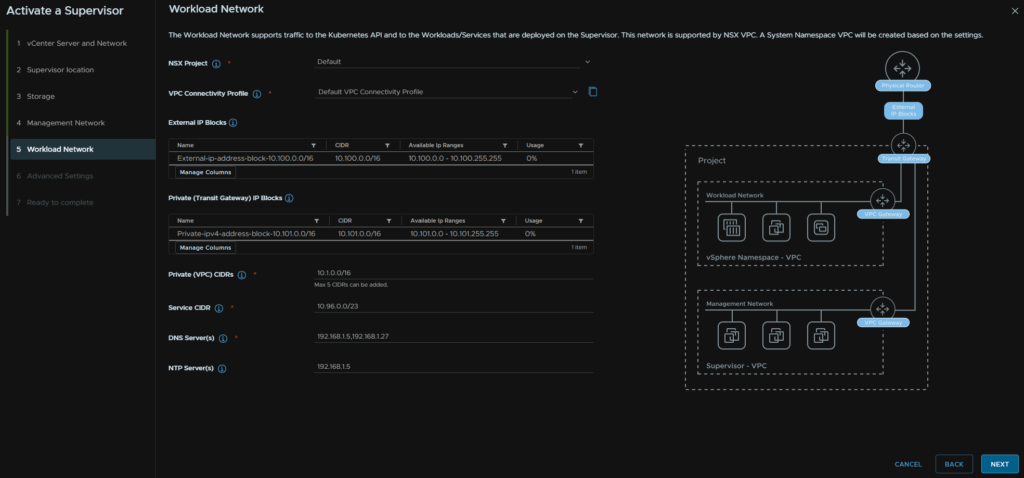
Task: Click the NTP Server(s) info icon
Action: (x=222, y=368)
